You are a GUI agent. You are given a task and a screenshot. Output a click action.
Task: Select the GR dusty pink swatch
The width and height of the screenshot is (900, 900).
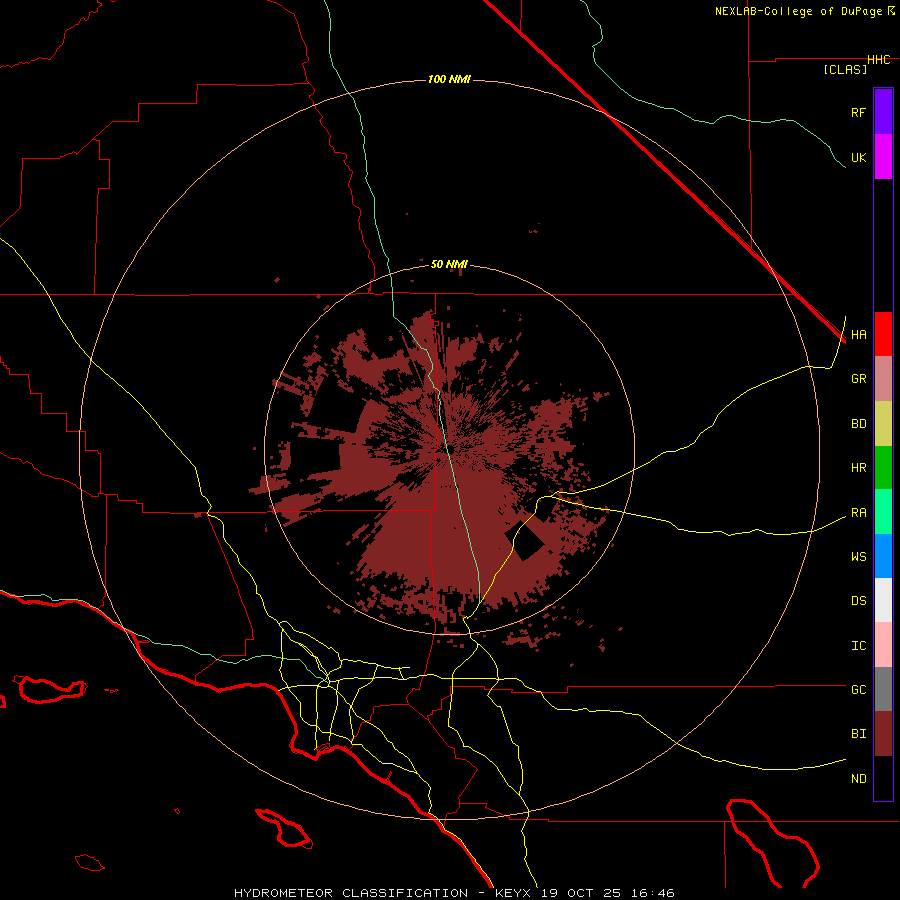click(883, 378)
